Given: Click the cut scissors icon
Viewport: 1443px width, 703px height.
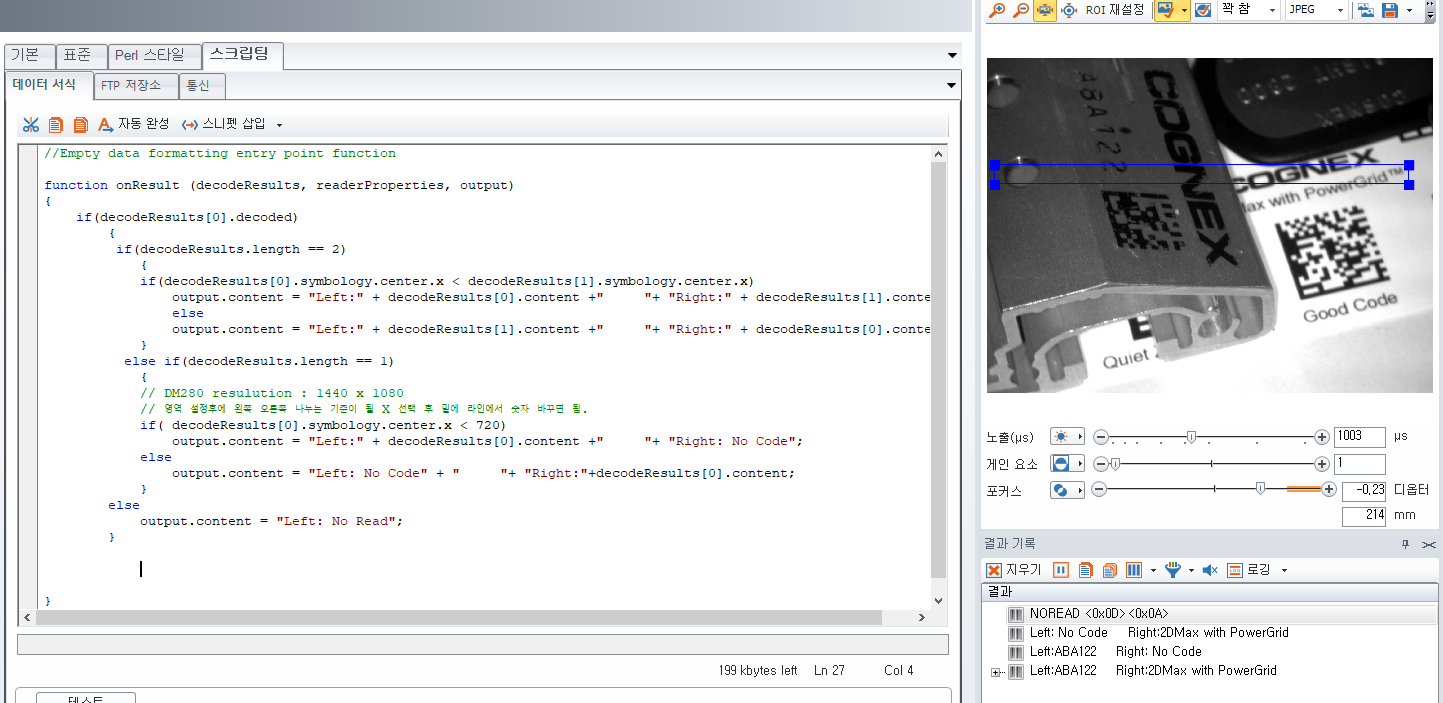Looking at the screenshot, I should pos(31,125).
